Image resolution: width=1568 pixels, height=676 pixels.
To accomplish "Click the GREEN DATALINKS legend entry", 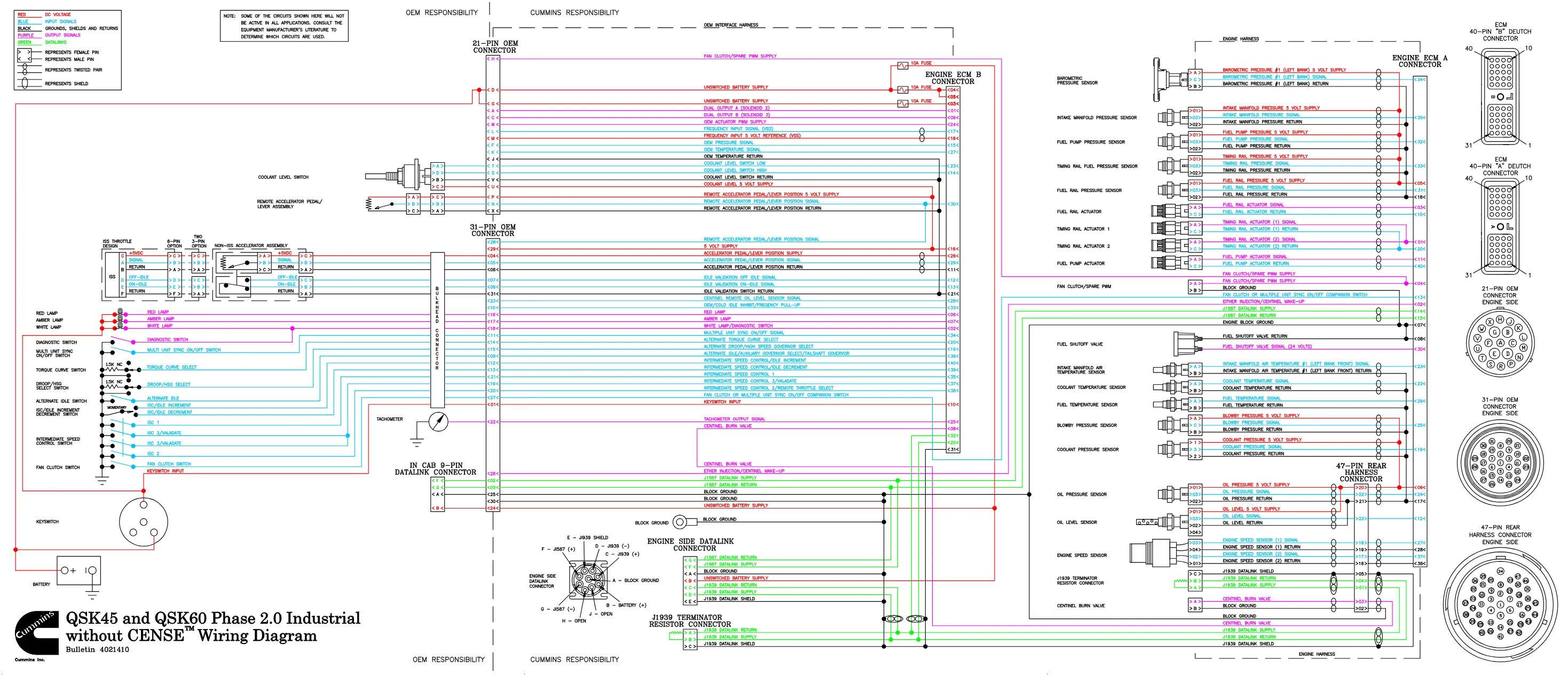I will [42, 42].
